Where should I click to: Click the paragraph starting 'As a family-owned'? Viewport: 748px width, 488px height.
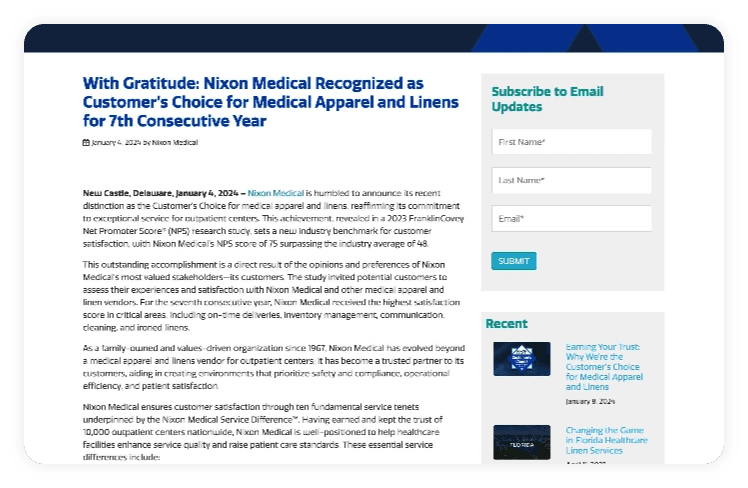(273, 367)
